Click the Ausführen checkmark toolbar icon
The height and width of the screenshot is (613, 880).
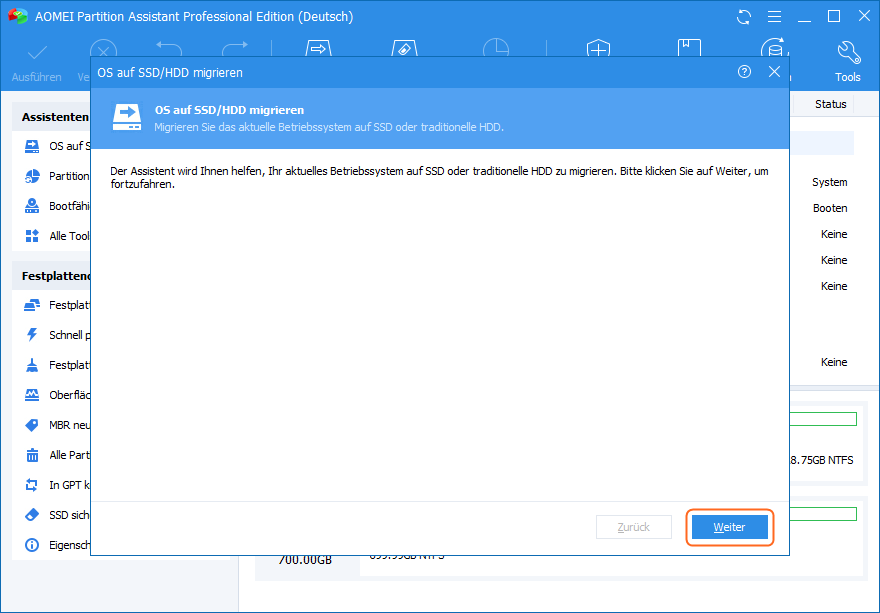pyautogui.click(x=37, y=53)
